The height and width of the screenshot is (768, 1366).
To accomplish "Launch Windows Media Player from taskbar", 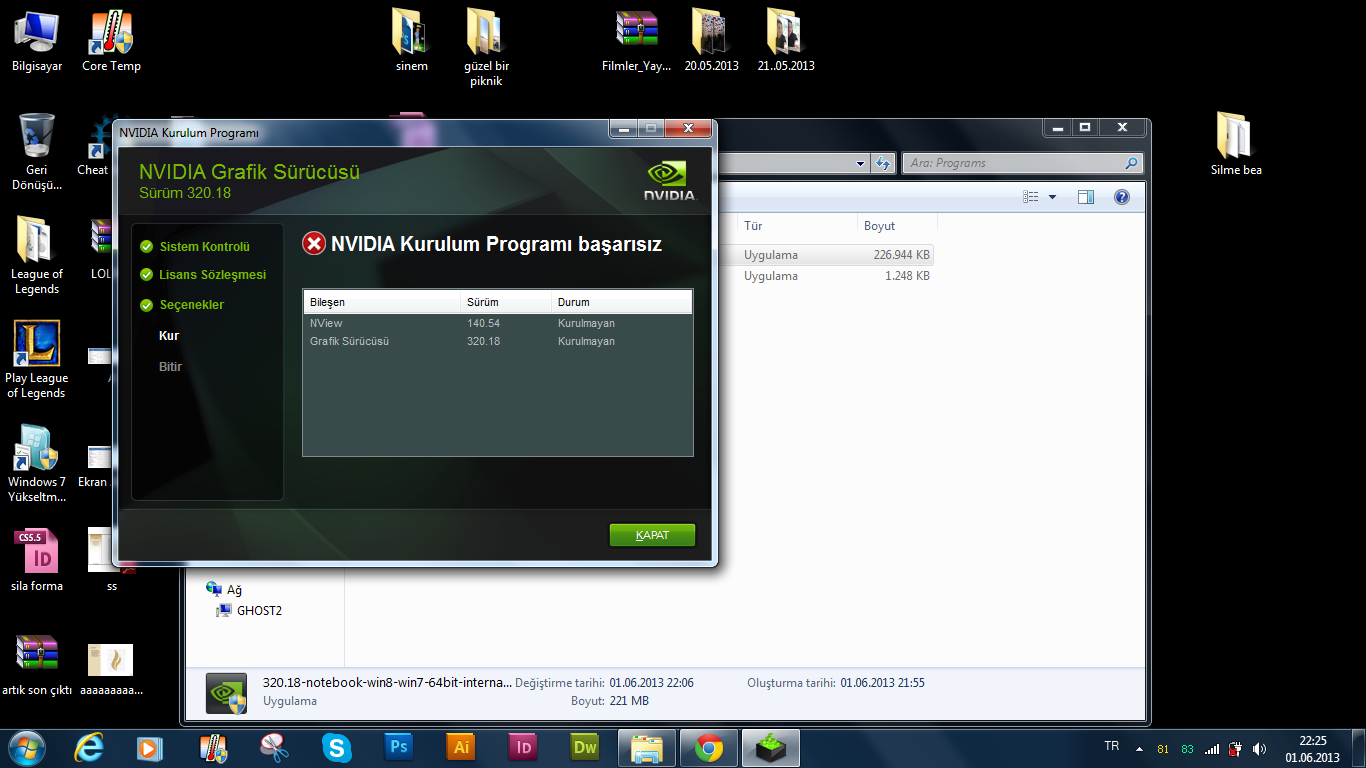I will pyautogui.click(x=150, y=747).
